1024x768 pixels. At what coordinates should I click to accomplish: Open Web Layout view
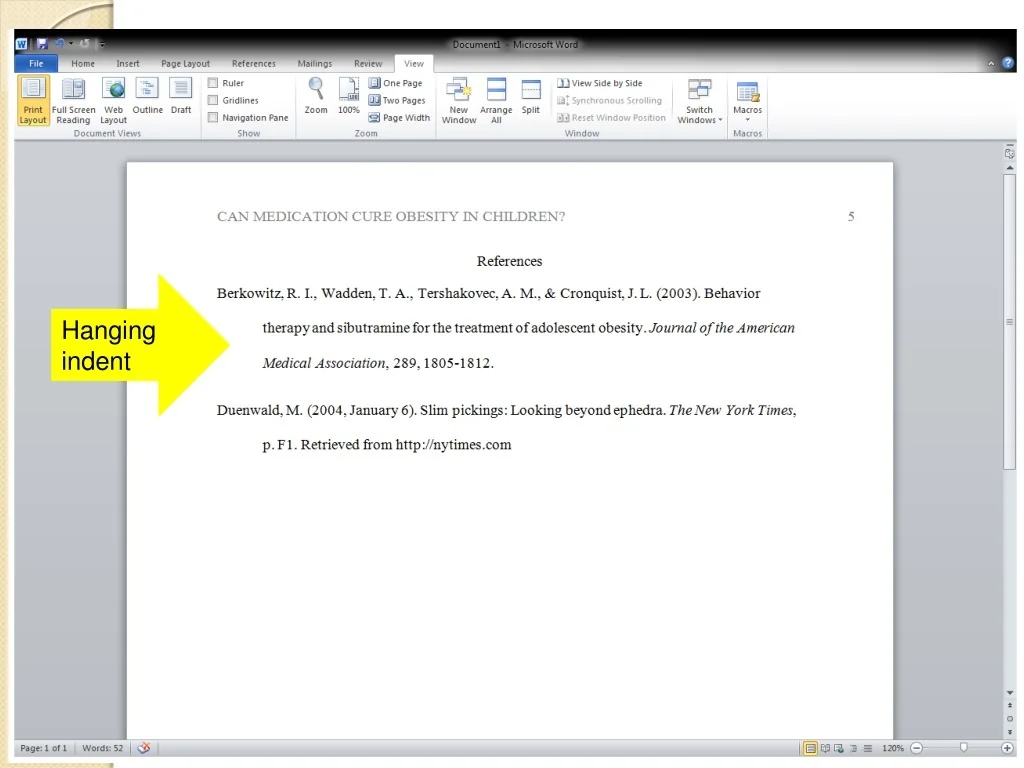(113, 100)
